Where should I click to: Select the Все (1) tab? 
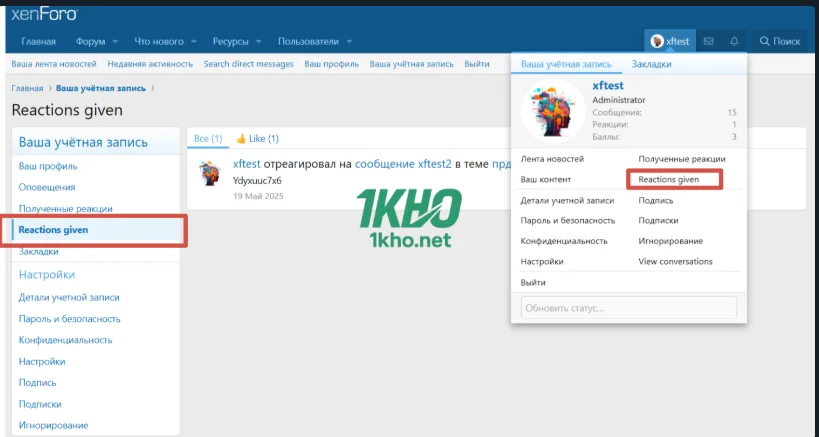[x=207, y=138]
